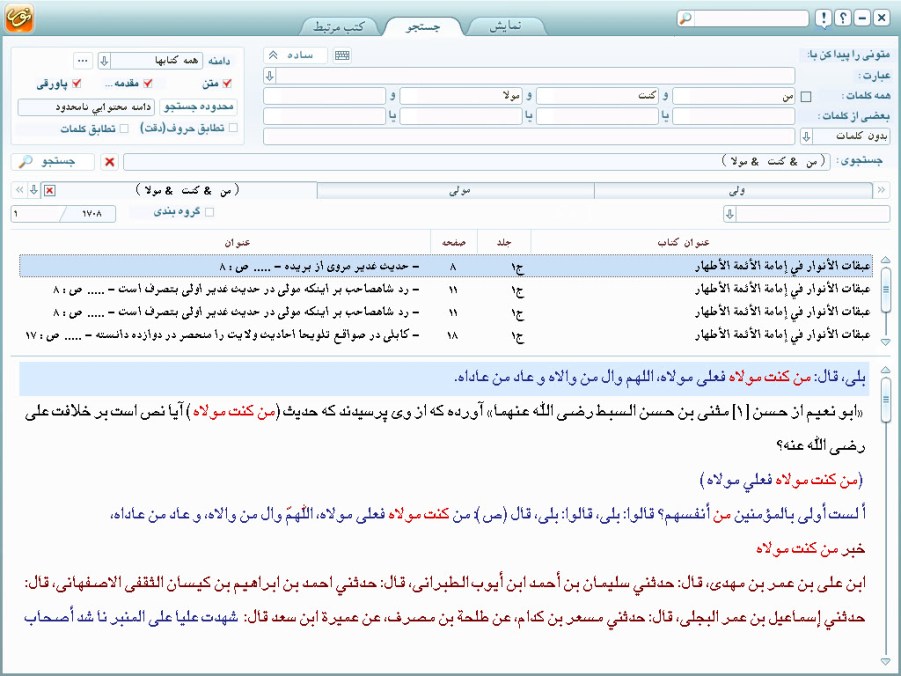Click scroll-down arrow of the text pane

tap(885, 662)
